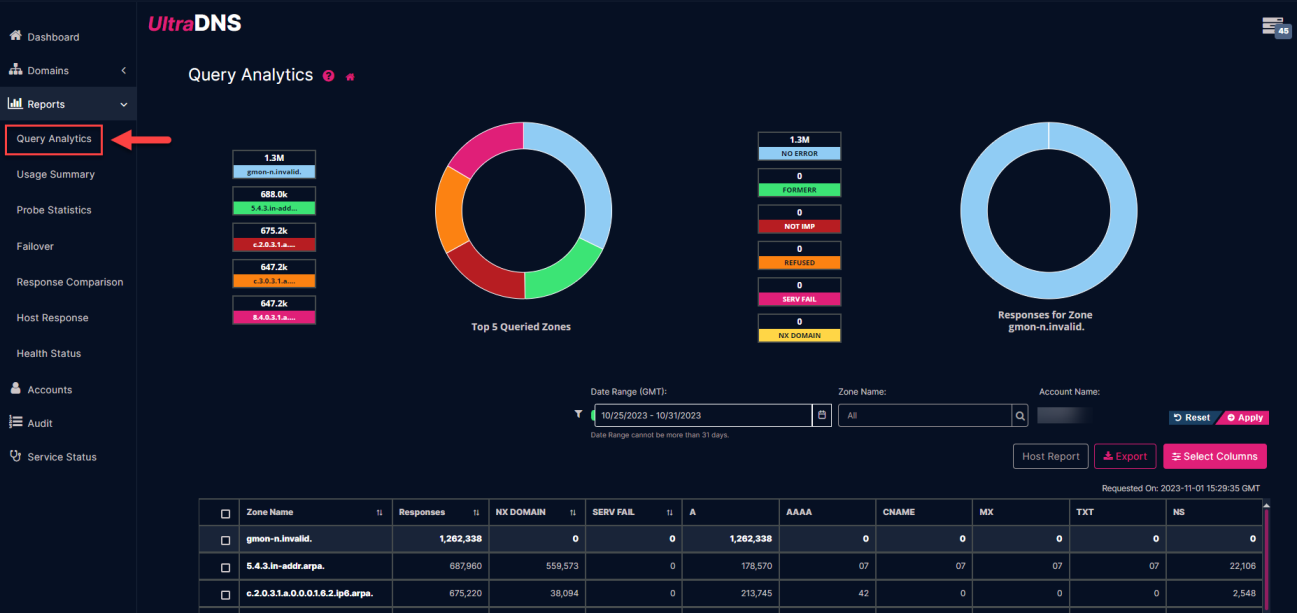Click the NO ERROR blue legend swatch

pos(799,152)
